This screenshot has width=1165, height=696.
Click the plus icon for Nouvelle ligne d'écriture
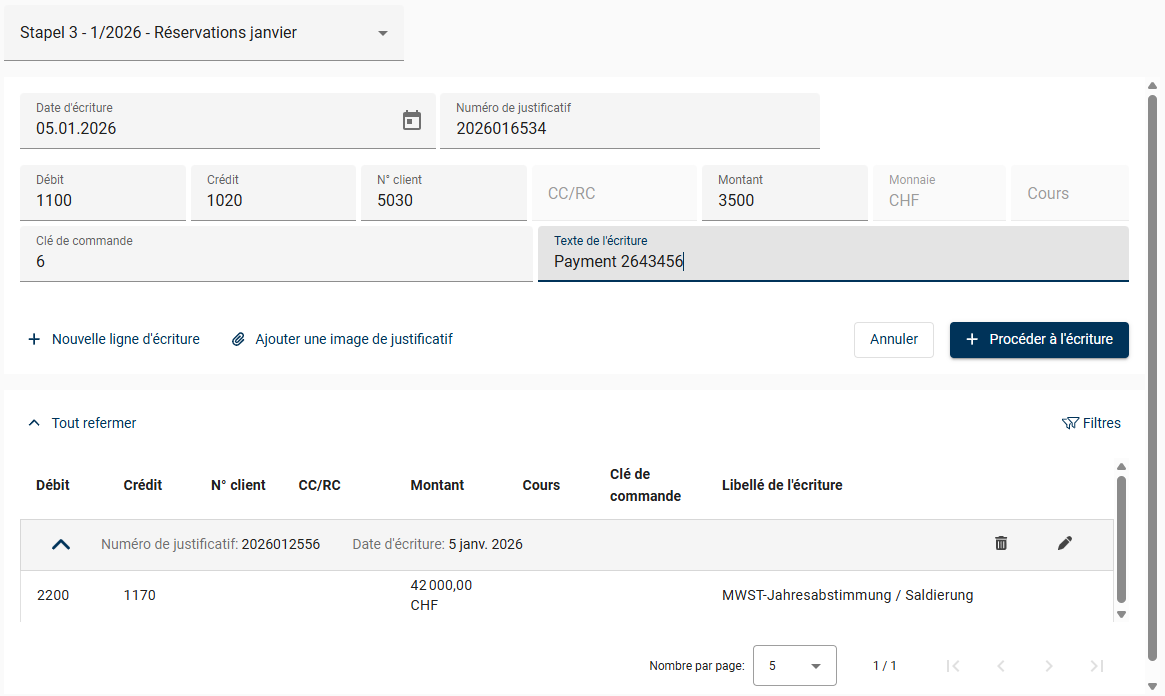coord(34,339)
